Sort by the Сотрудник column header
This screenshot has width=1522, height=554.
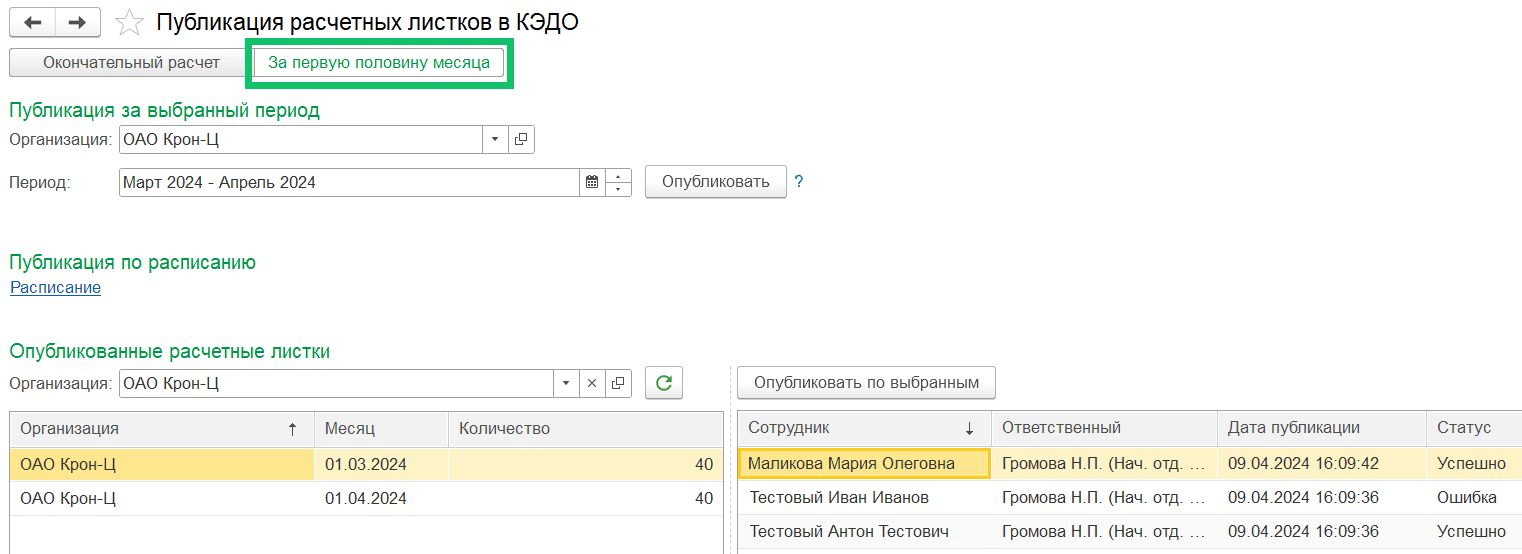tap(864, 428)
